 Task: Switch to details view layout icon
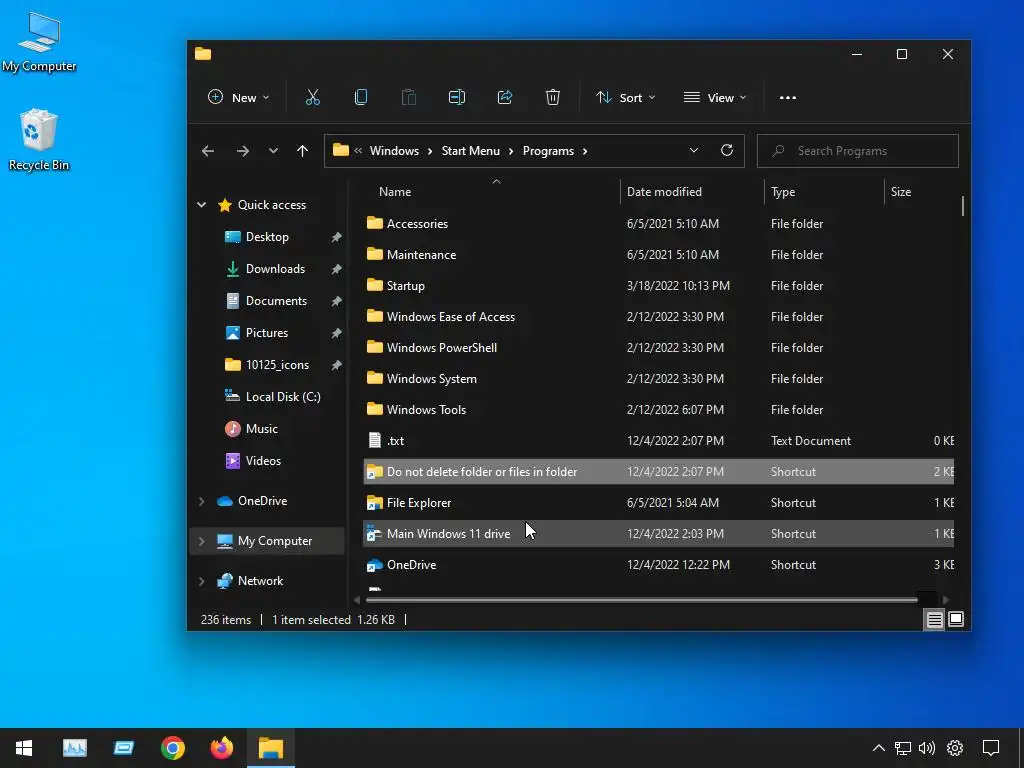click(935, 619)
